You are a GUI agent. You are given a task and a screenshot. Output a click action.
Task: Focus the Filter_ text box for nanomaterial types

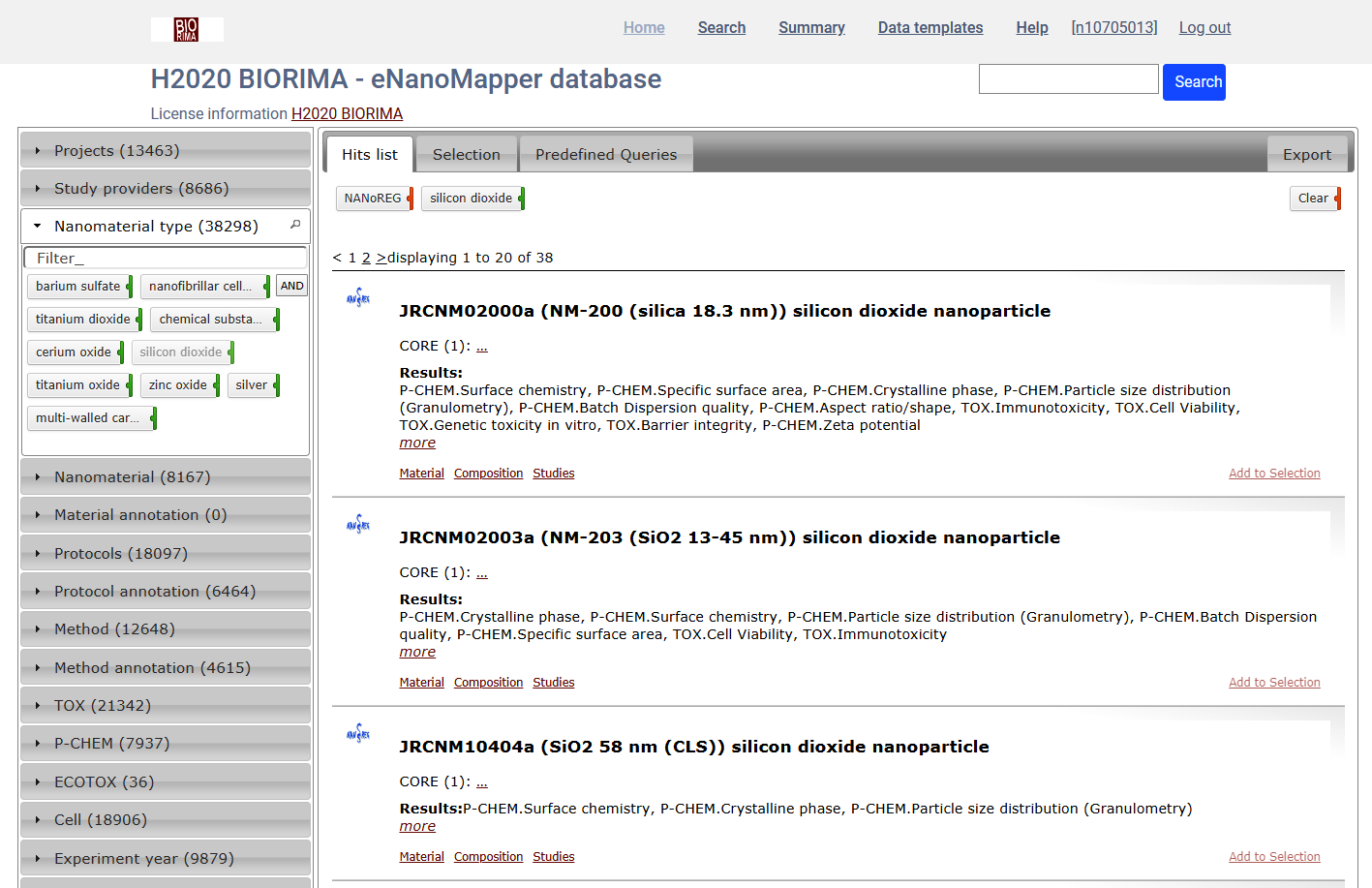click(165, 259)
